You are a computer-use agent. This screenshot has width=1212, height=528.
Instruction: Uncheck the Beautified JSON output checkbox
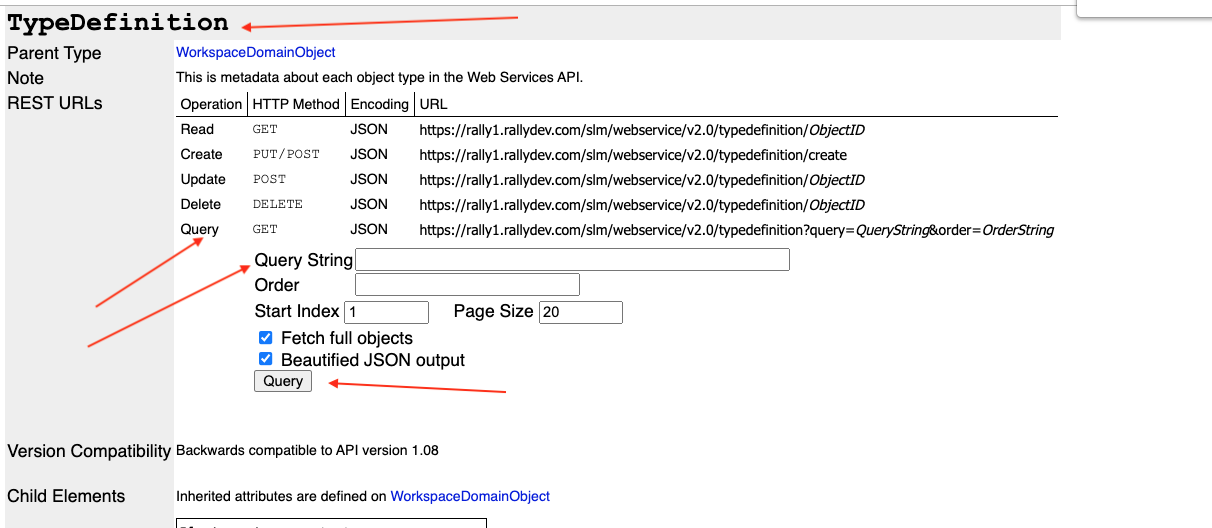(265, 359)
